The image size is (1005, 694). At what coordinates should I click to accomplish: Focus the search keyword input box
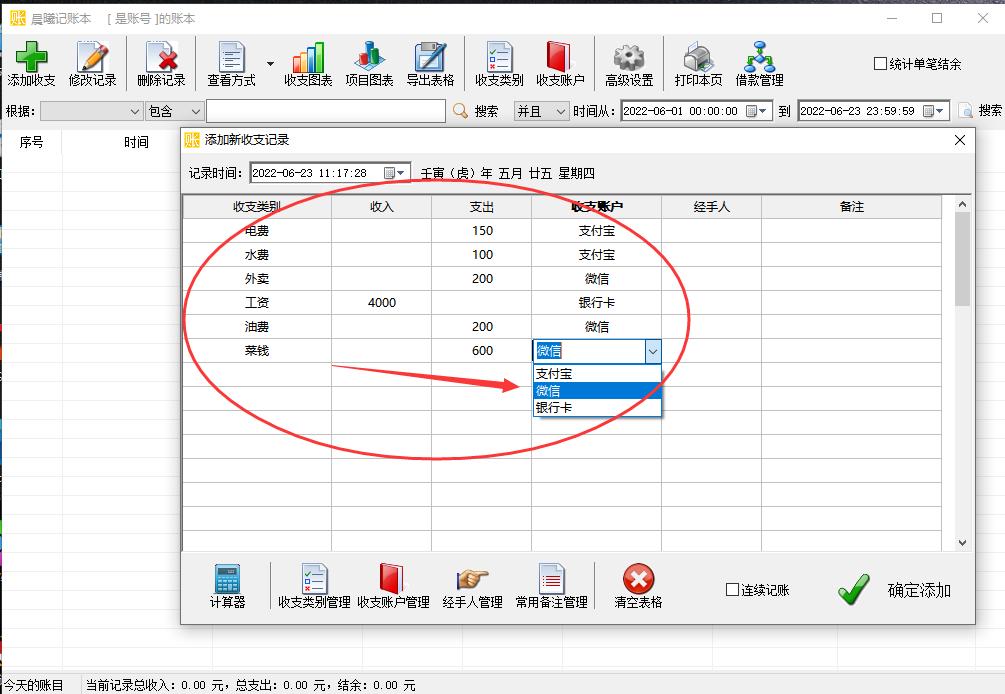pos(326,111)
